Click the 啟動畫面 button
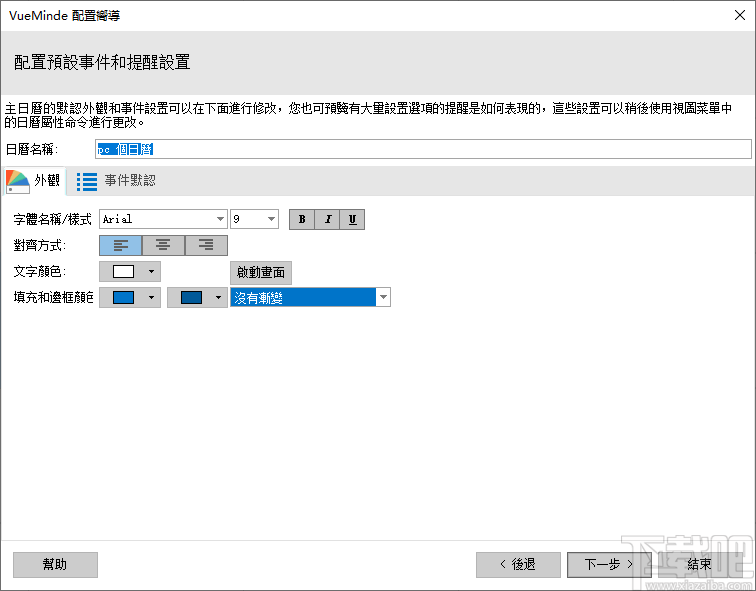The image size is (756, 591). (261, 272)
